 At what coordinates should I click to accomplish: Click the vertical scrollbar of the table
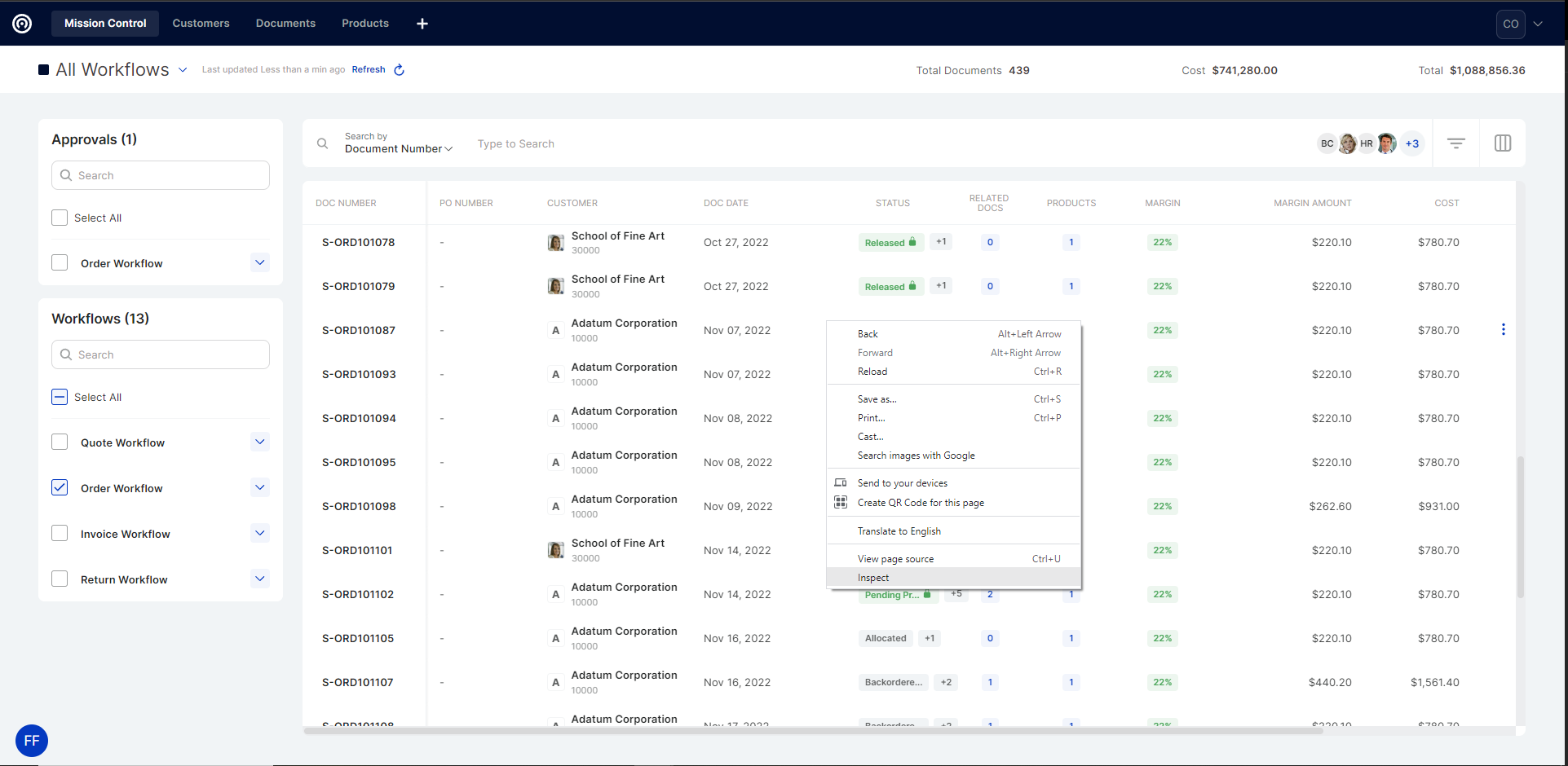coord(1520,526)
